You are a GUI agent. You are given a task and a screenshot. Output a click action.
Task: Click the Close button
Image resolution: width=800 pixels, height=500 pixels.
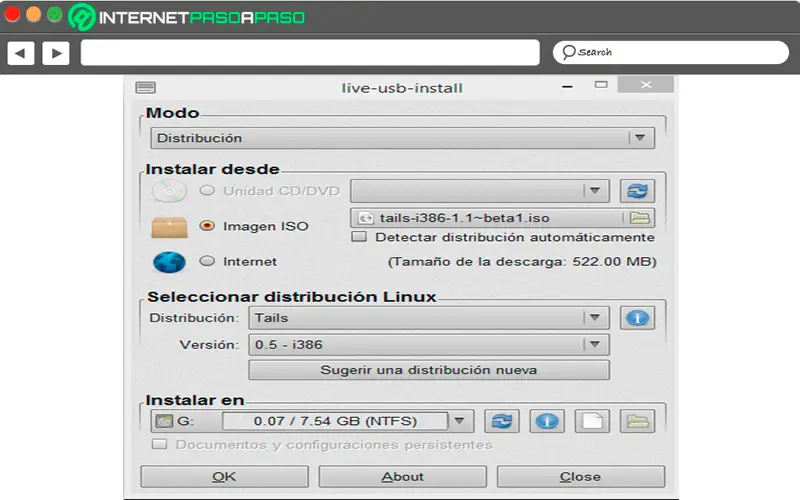(x=581, y=477)
